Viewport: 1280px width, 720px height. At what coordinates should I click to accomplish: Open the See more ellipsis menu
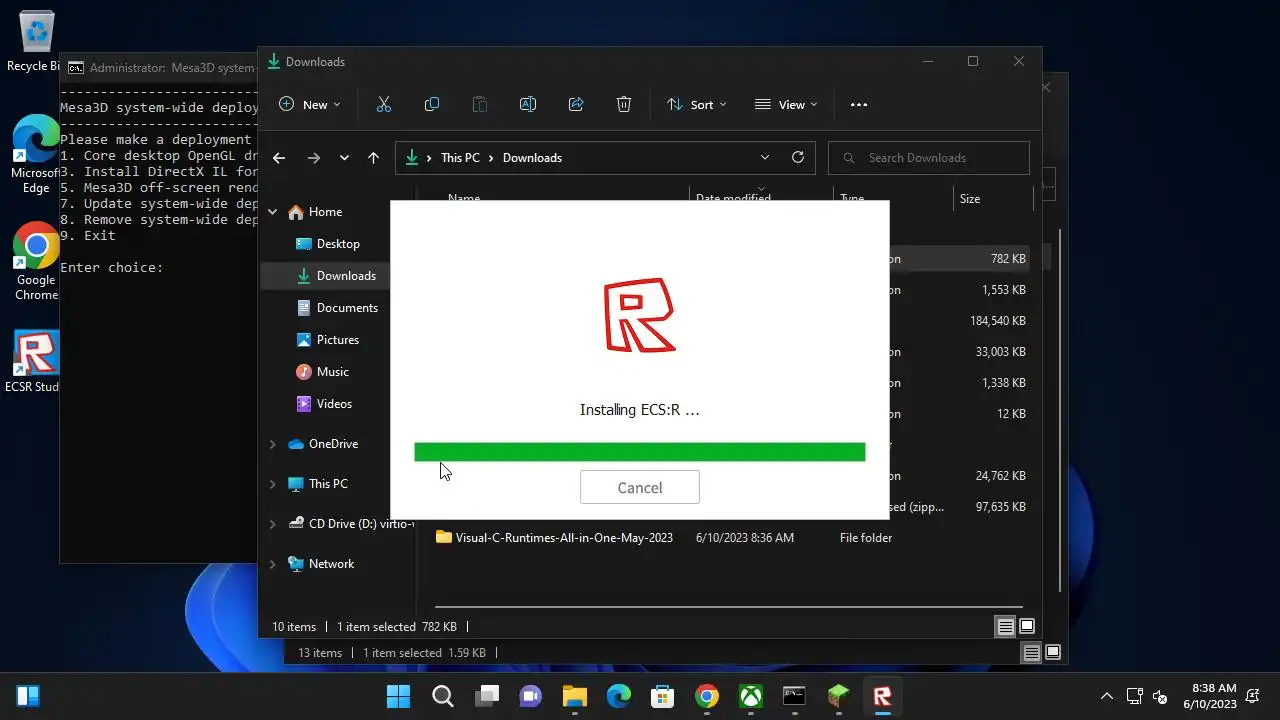tap(859, 104)
